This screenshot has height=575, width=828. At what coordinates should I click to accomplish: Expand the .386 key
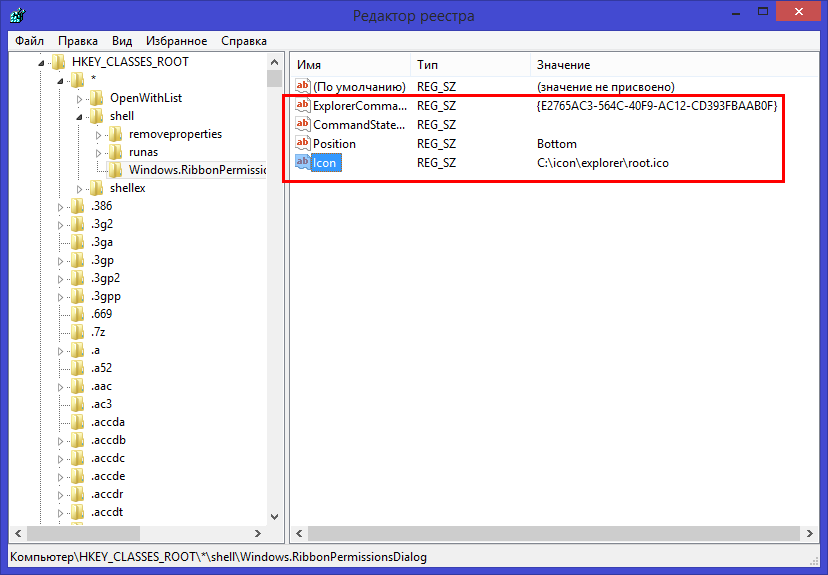[x=60, y=207]
